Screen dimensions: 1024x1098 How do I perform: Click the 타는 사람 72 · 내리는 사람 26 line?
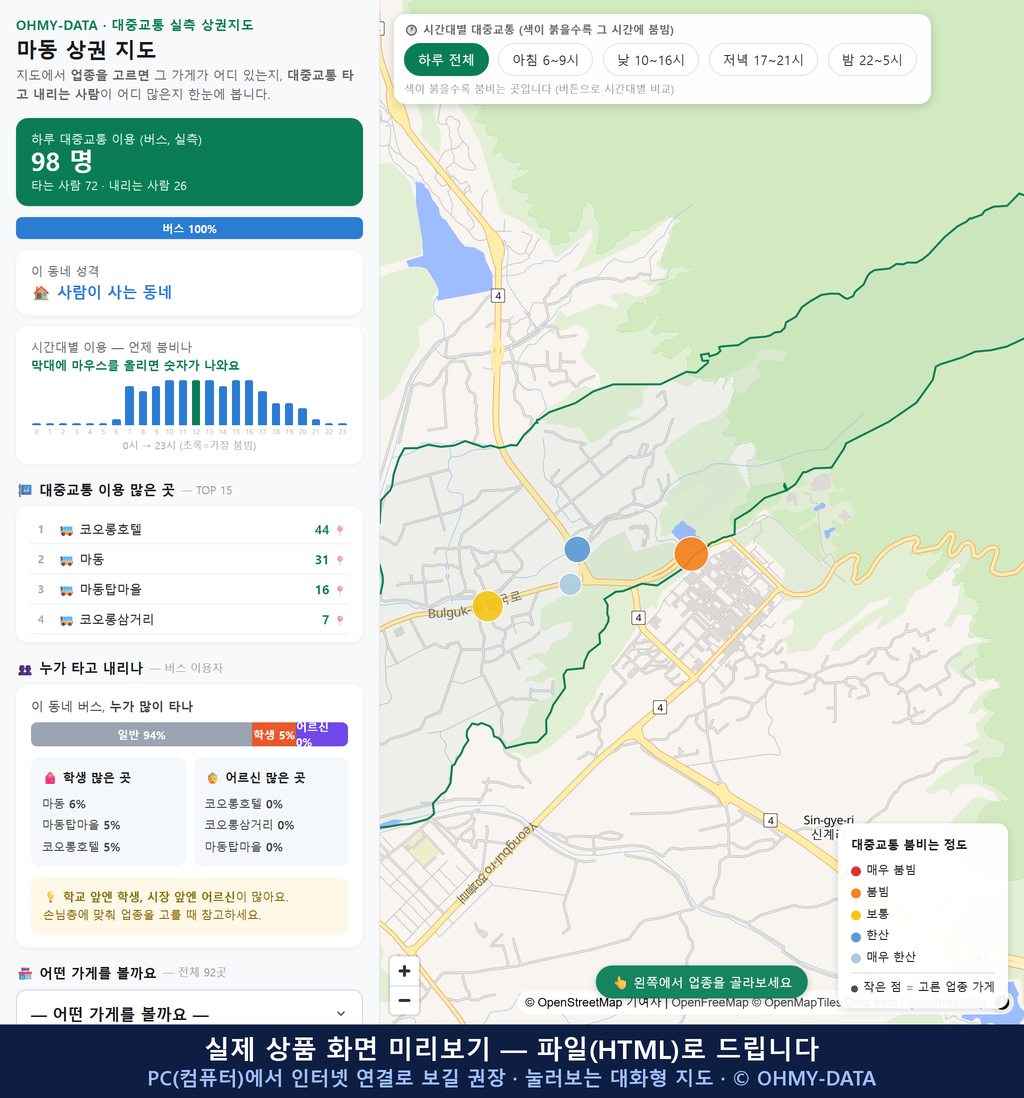[109, 186]
